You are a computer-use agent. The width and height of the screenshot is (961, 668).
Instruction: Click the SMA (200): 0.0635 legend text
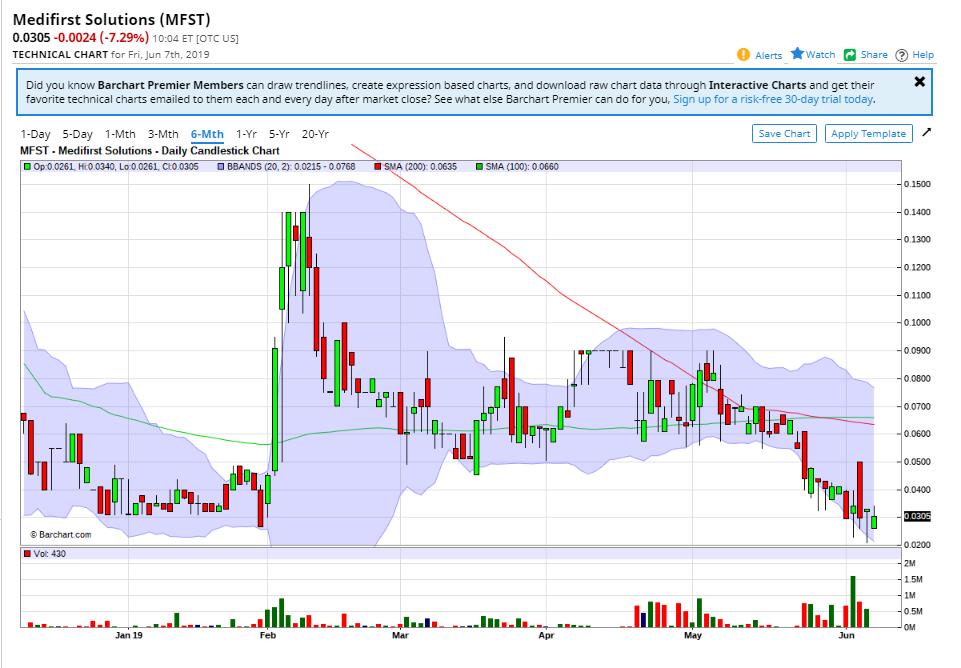(420, 167)
